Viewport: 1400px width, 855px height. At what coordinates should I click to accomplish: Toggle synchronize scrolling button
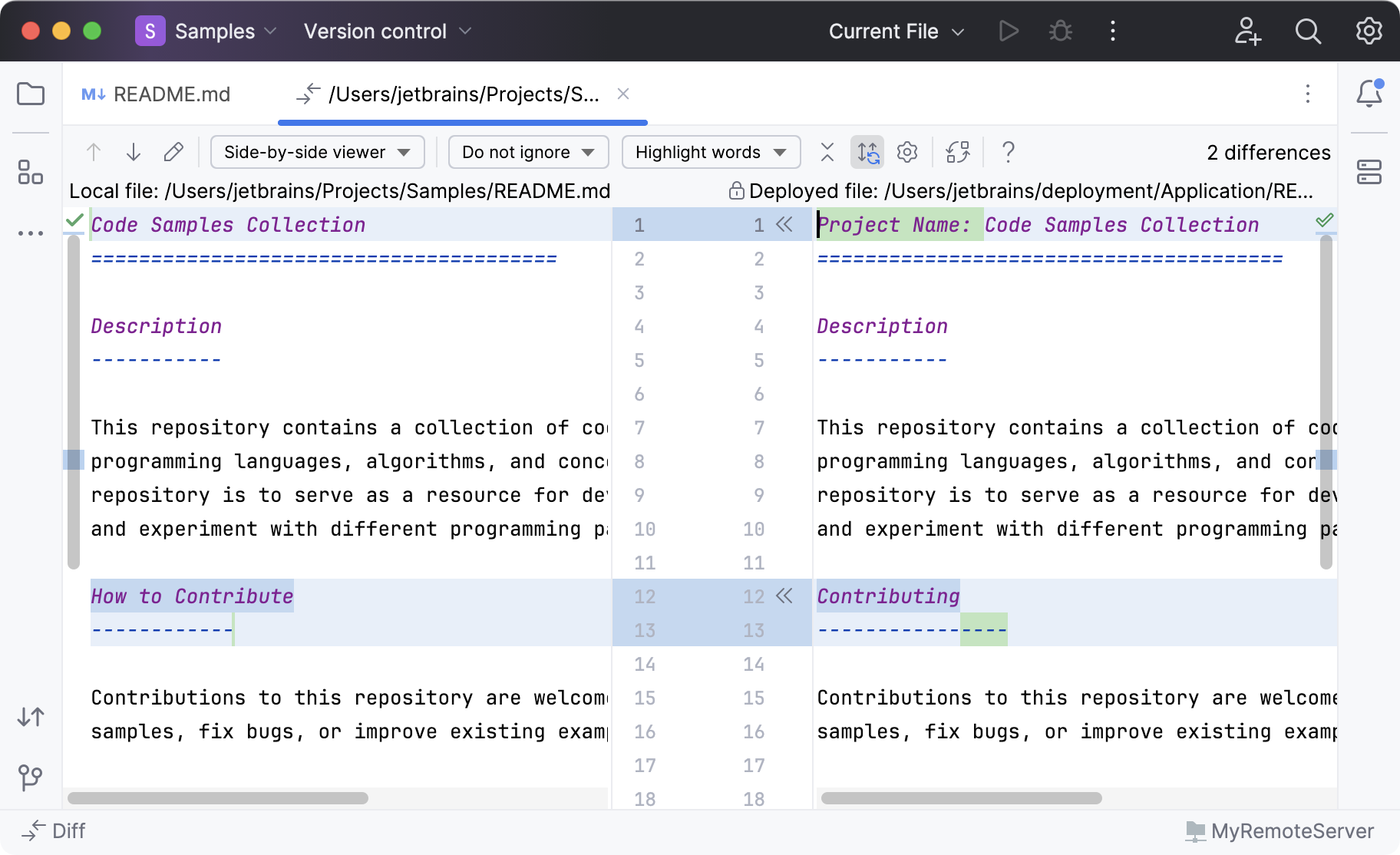pyautogui.click(x=867, y=152)
